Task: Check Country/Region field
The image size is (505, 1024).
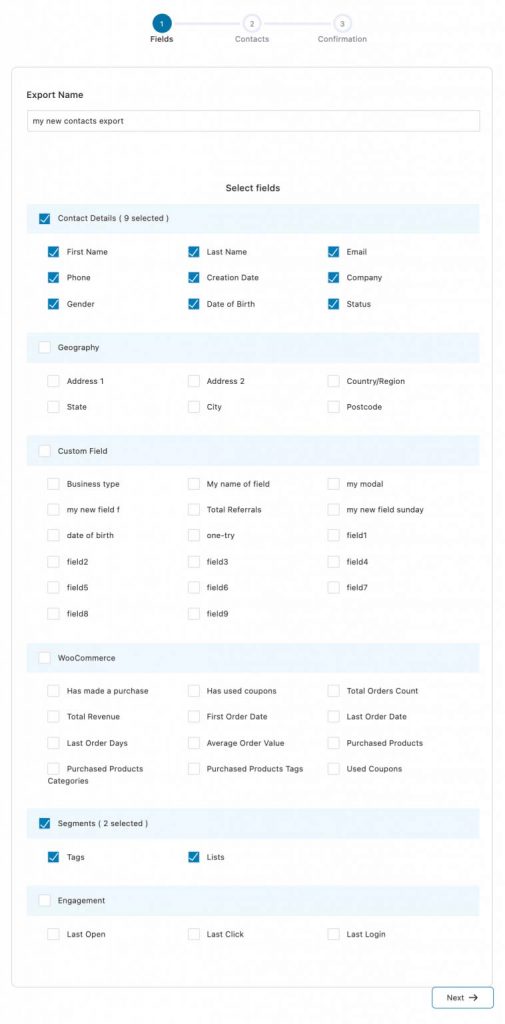Action: (x=333, y=381)
